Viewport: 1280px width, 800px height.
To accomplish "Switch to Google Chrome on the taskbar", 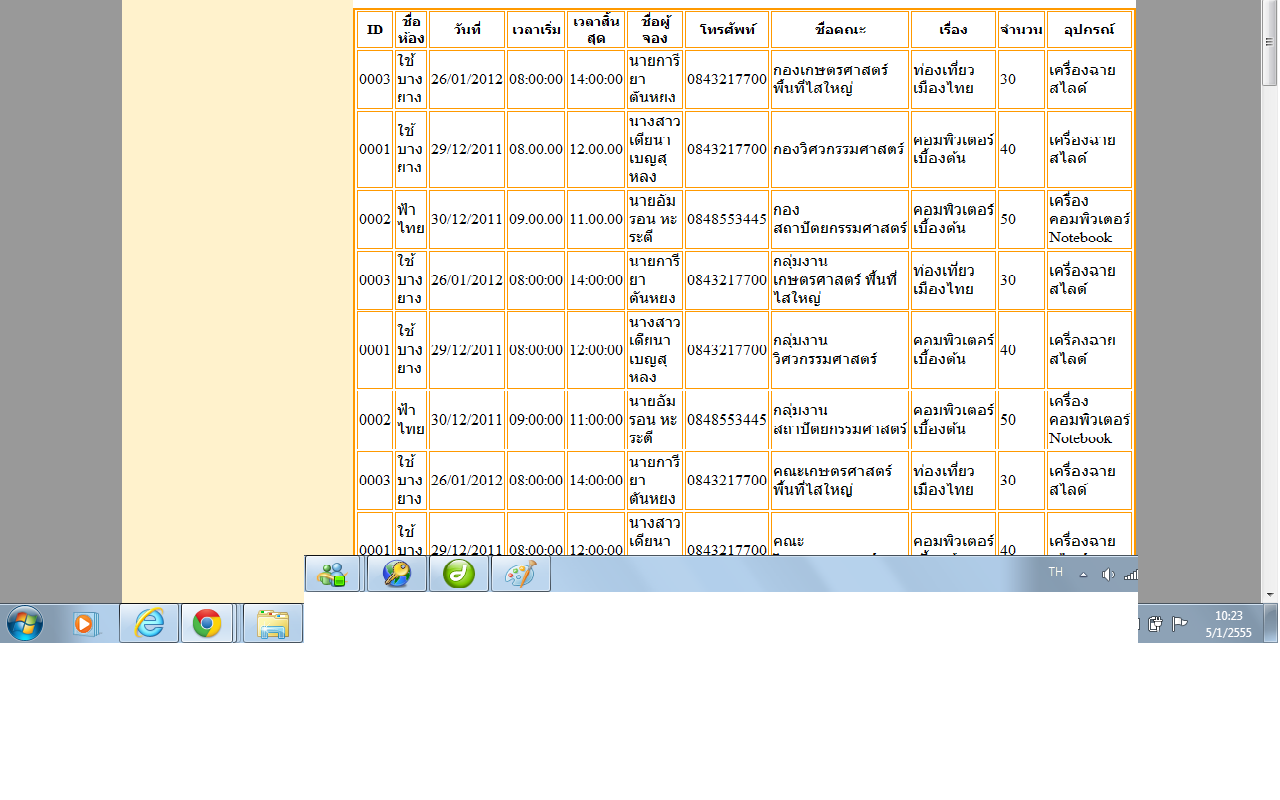I will tap(207, 623).
